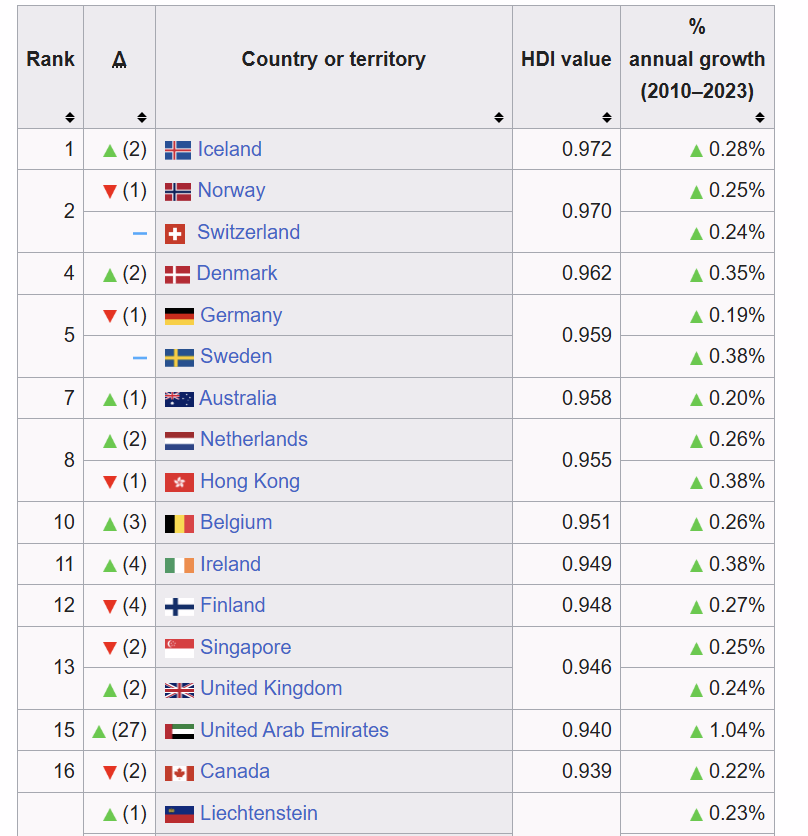Select HDI value 0.970
Image resolution: width=808 pixels, height=836 pixels.
587,212
